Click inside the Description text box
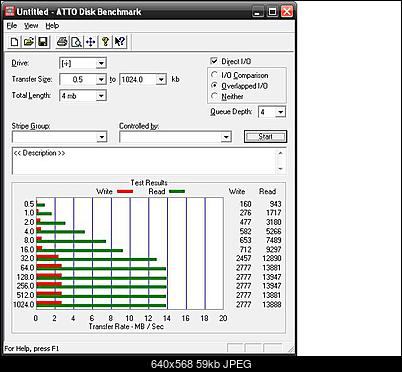The image size is (402, 372). 144,161
